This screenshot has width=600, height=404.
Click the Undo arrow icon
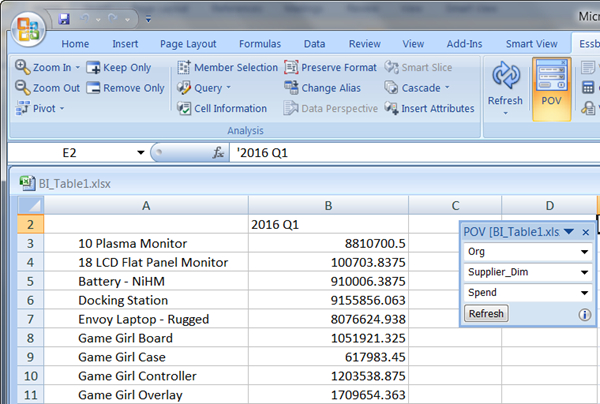tap(85, 18)
